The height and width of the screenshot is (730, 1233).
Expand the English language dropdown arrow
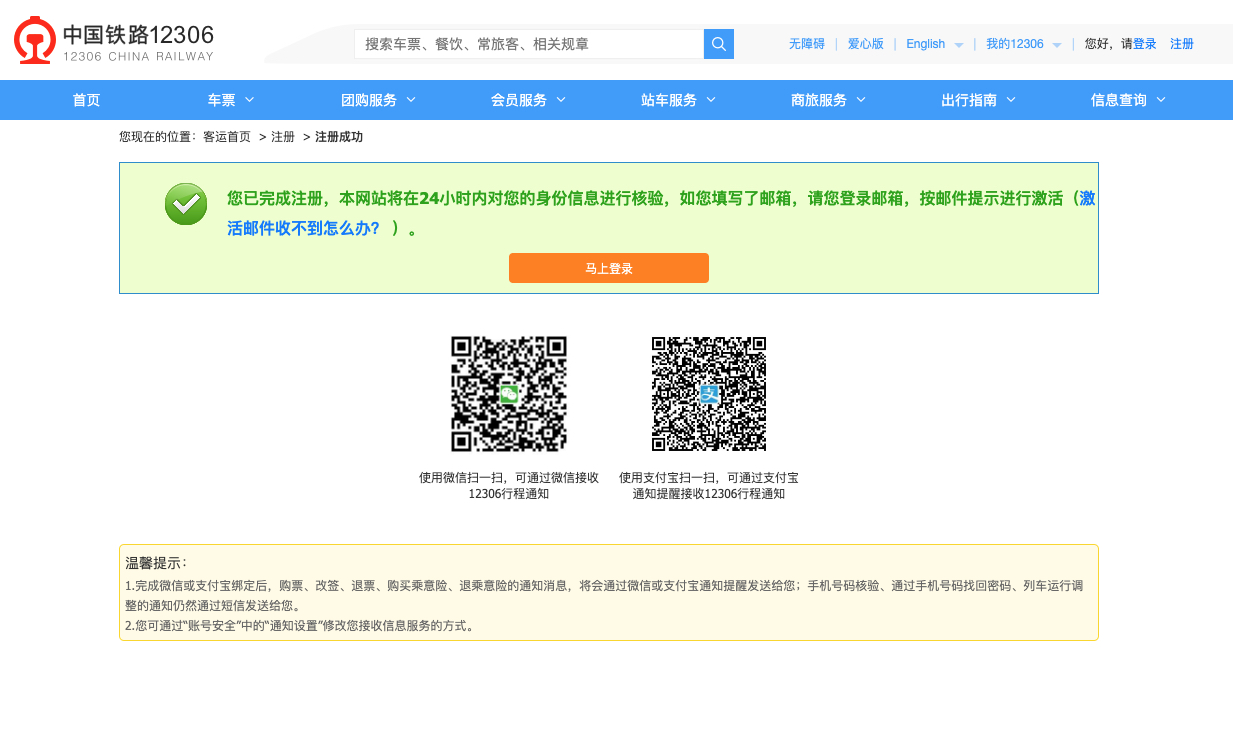[958, 45]
